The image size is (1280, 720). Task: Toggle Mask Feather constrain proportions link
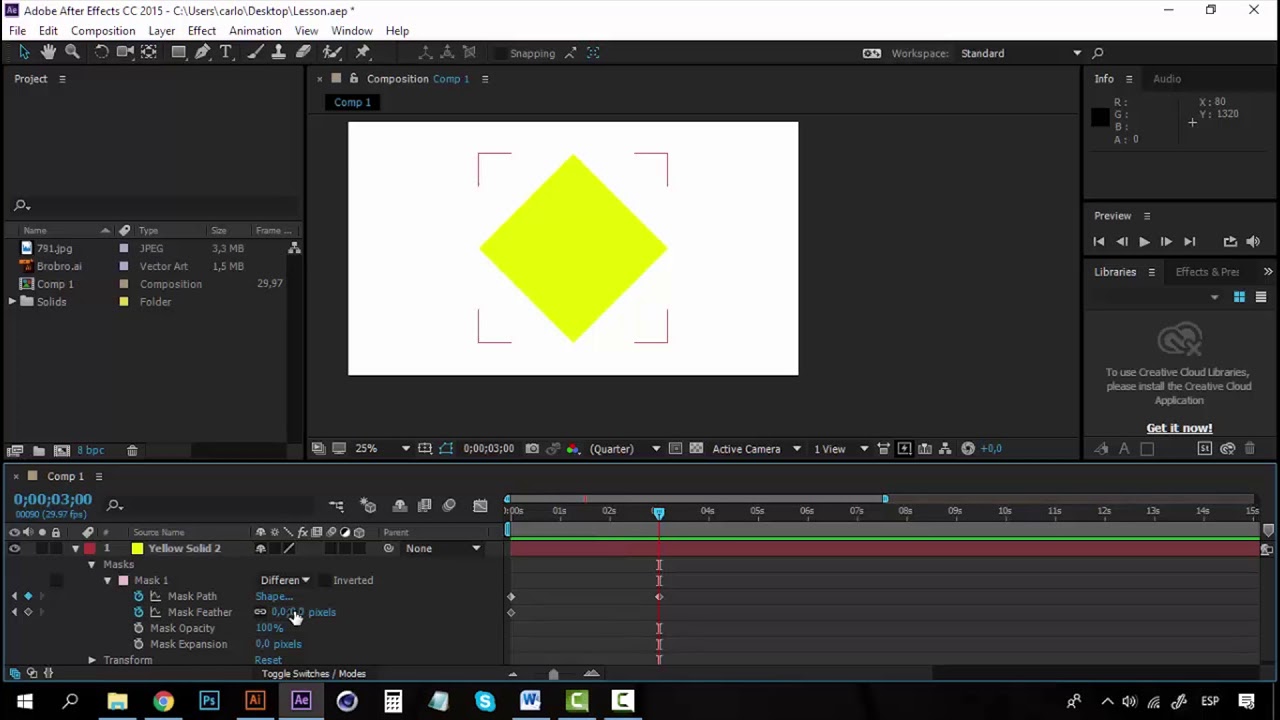(260, 612)
